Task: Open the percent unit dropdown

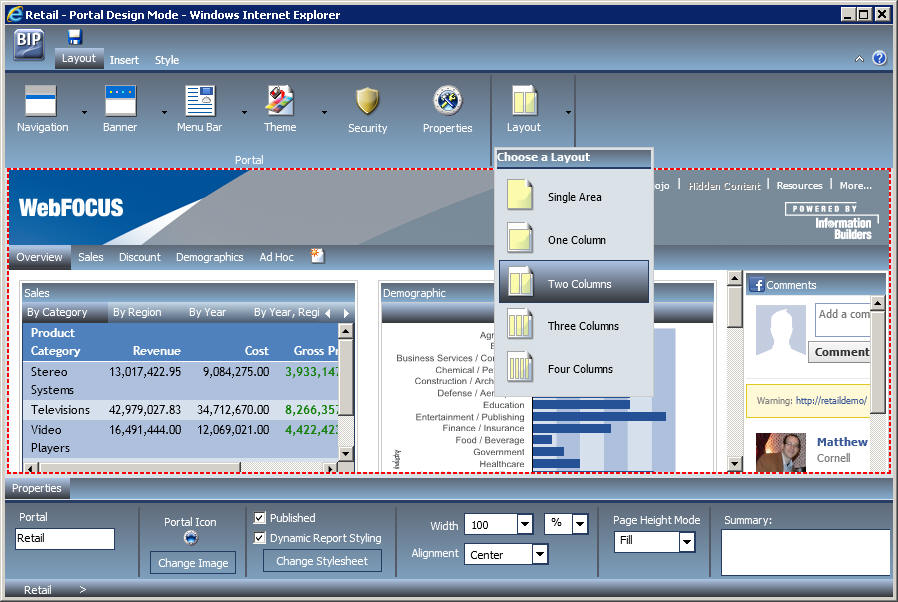Action: click(x=580, y=524)
